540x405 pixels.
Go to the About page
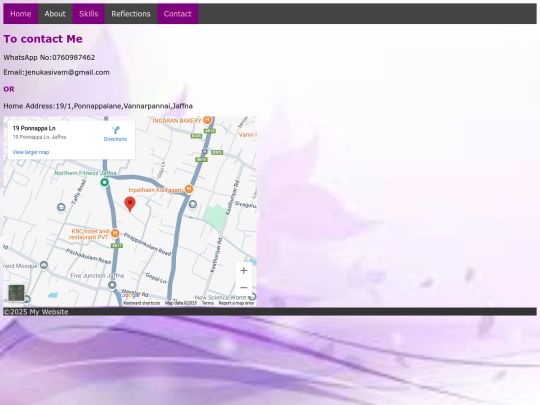(55, 14)
